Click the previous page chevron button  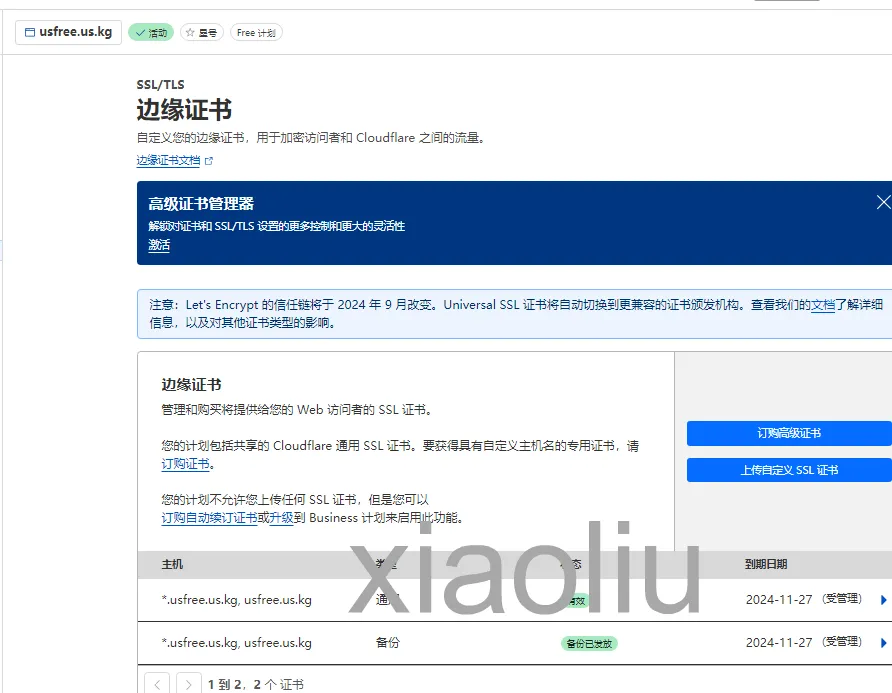coord(157,684)
